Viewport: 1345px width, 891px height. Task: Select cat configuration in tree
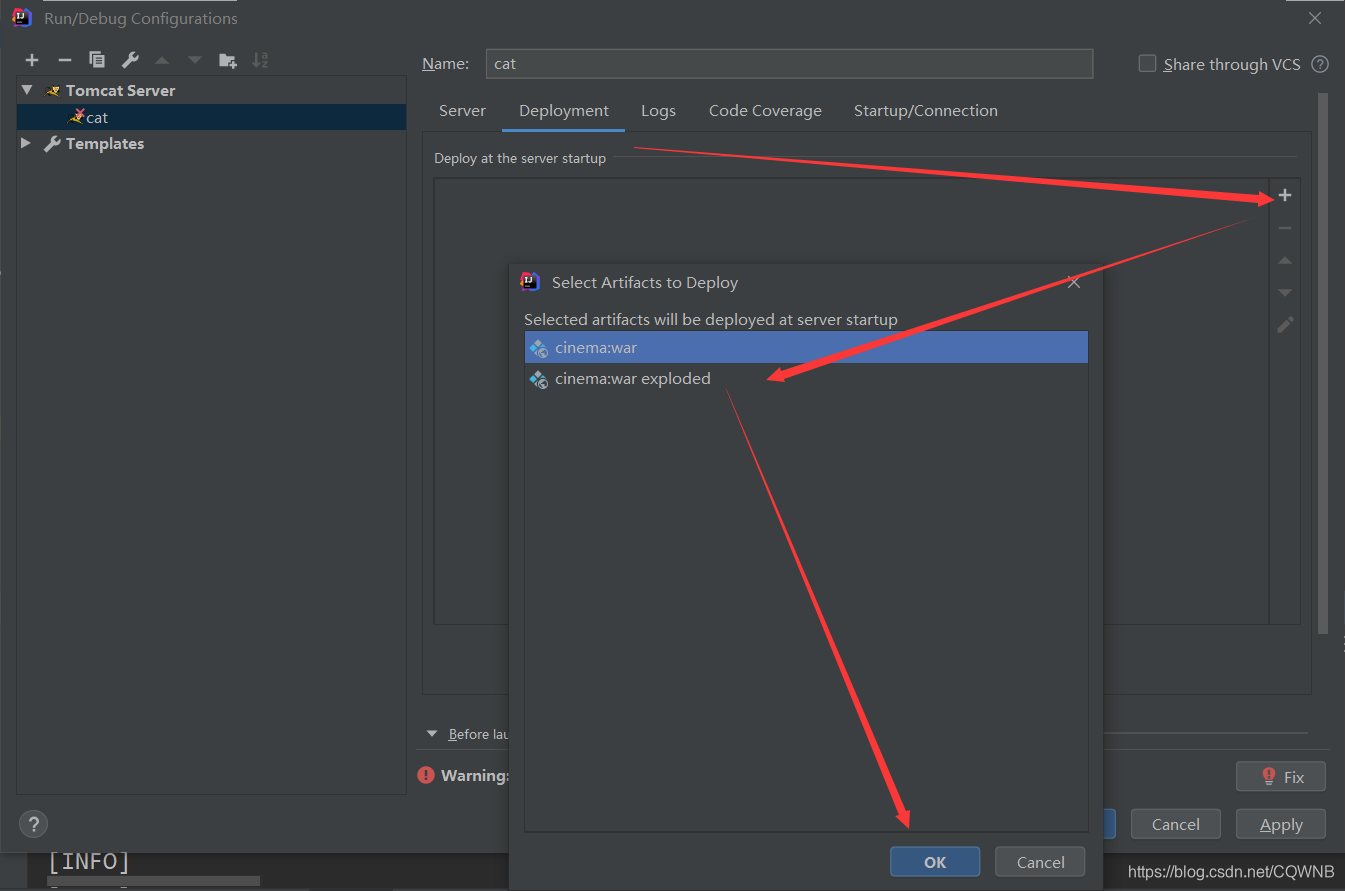click(212, 117)
